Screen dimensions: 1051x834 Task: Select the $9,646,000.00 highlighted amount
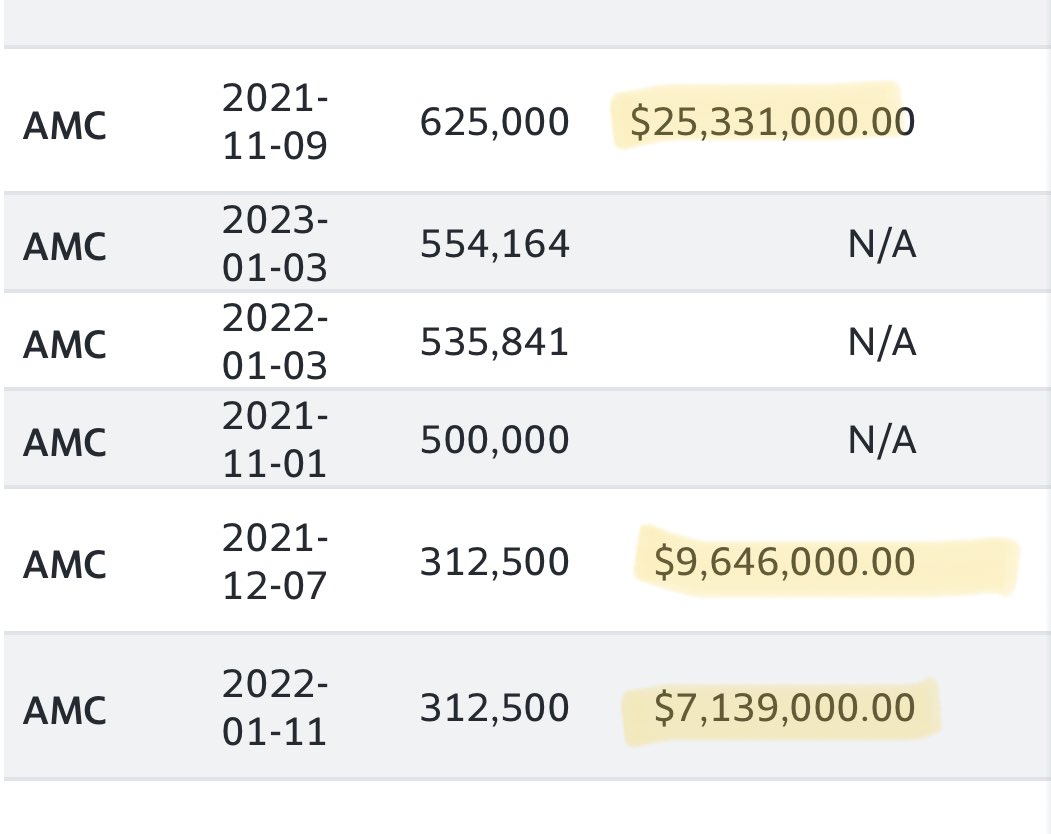784,562
